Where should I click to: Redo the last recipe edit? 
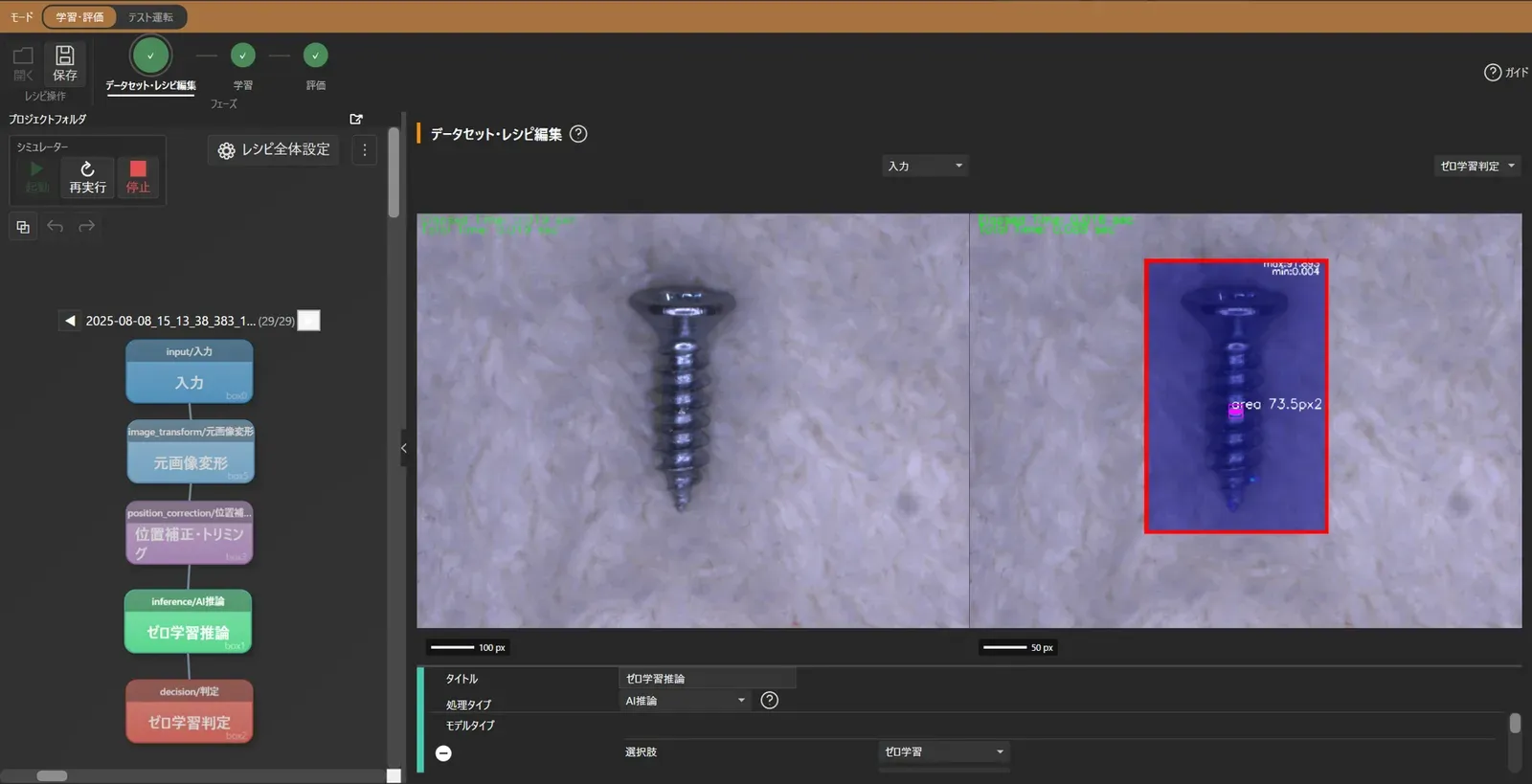(86, 227)
